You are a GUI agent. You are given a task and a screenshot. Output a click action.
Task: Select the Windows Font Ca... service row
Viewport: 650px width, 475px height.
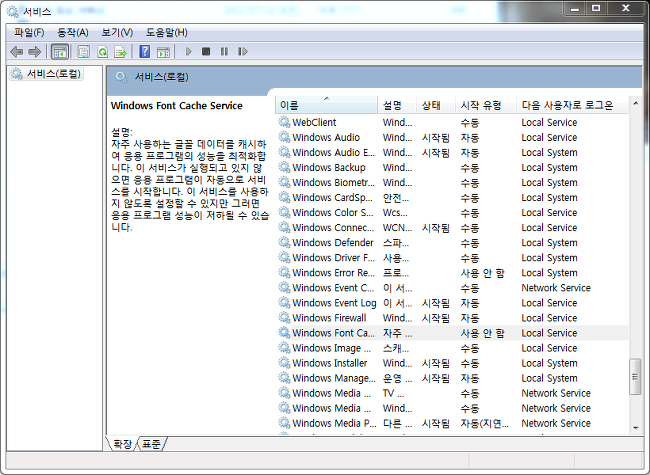[x=452, y=333]
